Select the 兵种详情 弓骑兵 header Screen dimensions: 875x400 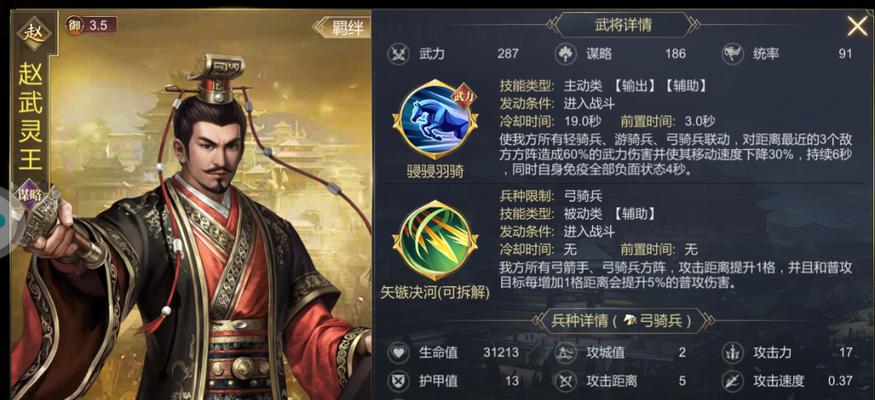[623, 321]
